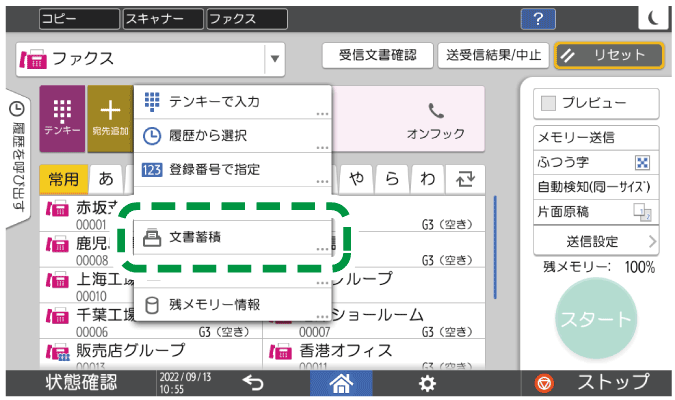Select the 上海工場 destination 00010
Image resolution: width=675 pixels, height=400 pixels.
(x=86, y=285)
